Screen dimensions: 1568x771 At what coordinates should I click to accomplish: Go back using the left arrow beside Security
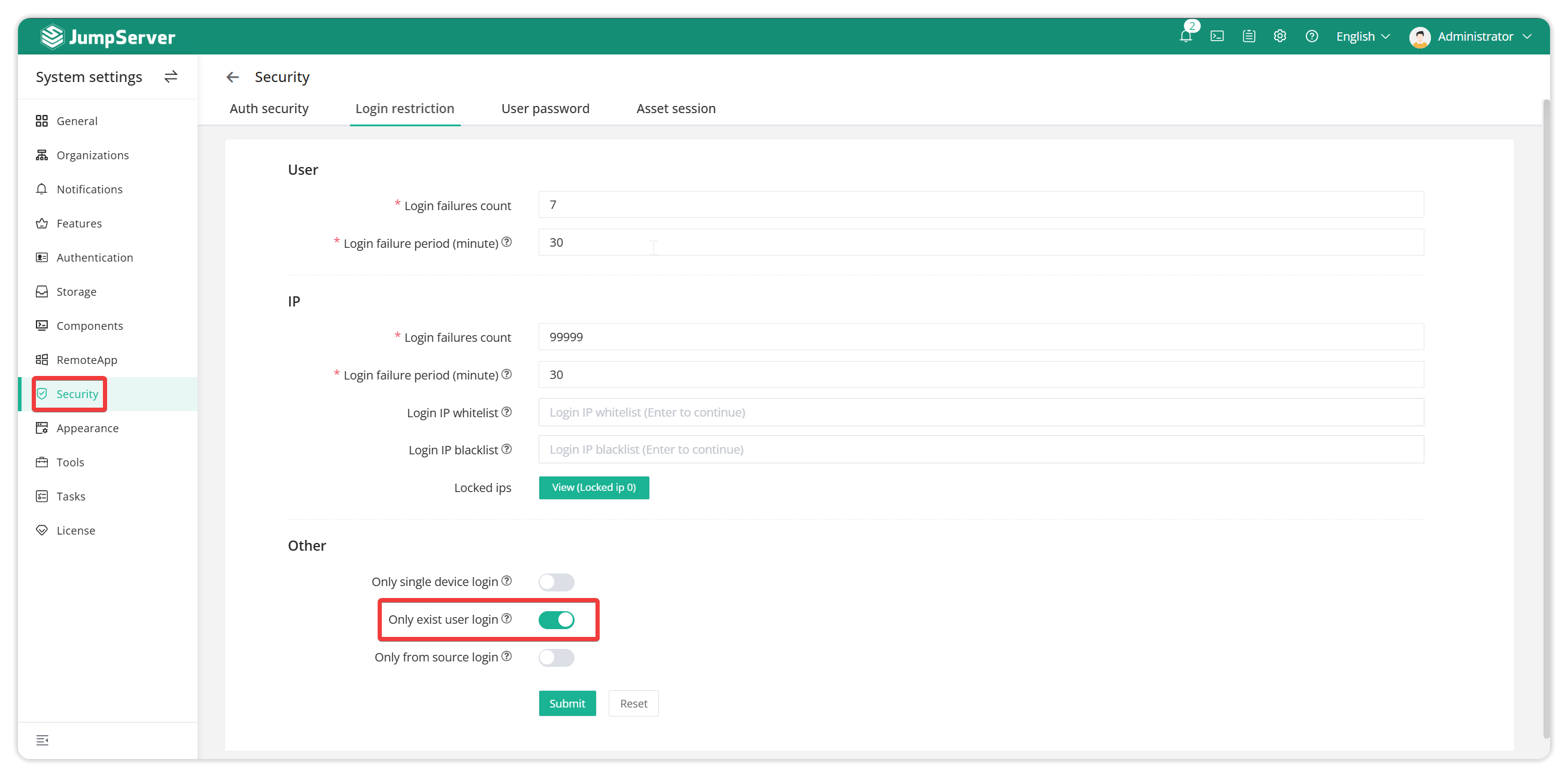tap(233, 77)
